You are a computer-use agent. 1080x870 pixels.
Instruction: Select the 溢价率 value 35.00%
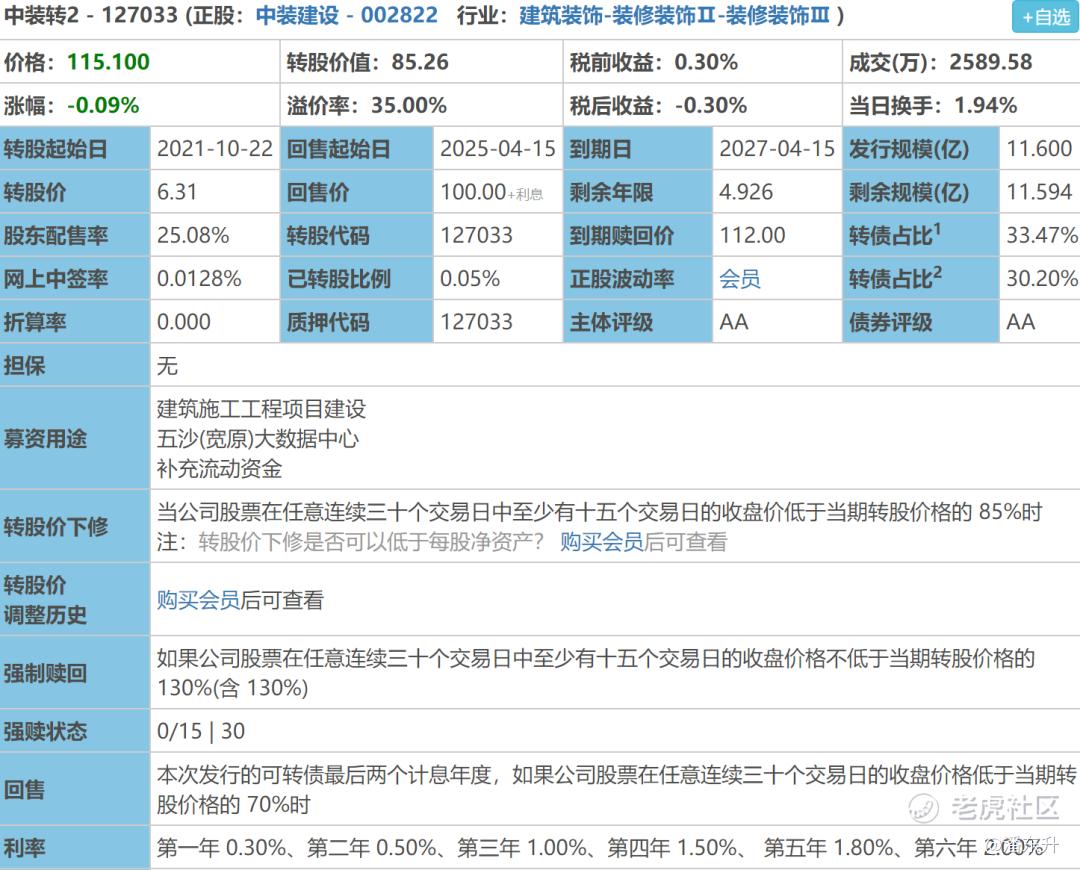pos(409,105)
